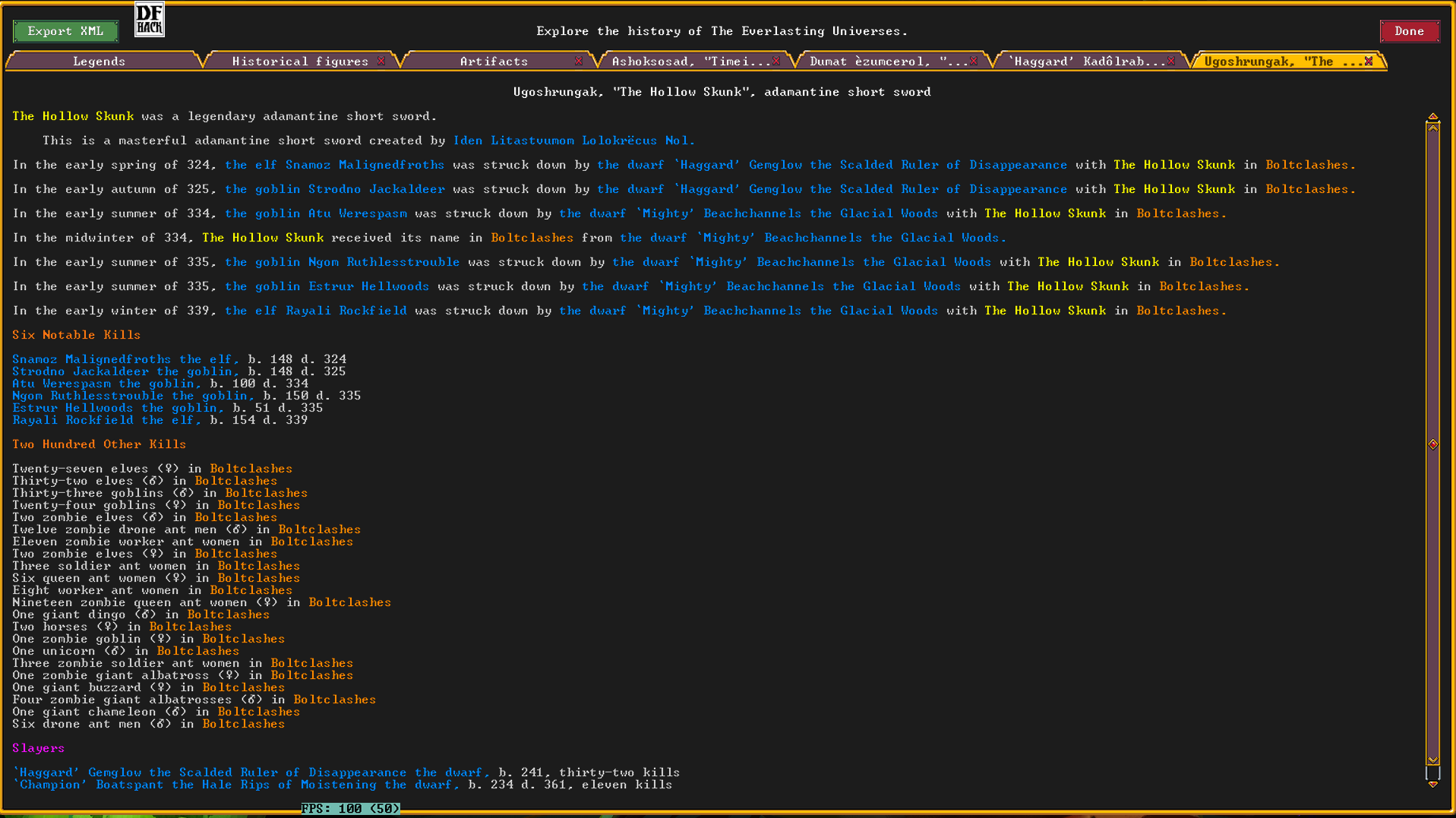
Task: Click Boltclashes in the Twenty-seven elves row
Action: [251, 469]
